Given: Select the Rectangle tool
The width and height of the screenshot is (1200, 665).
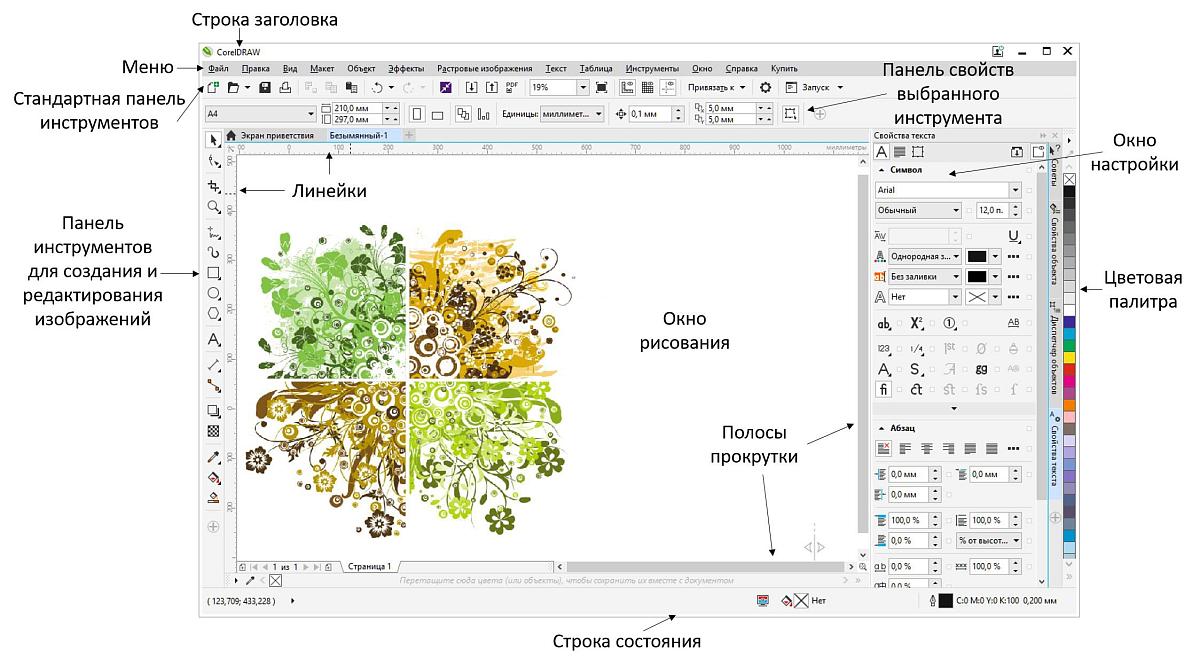Looking at the screenshot, I should tap(213, 273).
